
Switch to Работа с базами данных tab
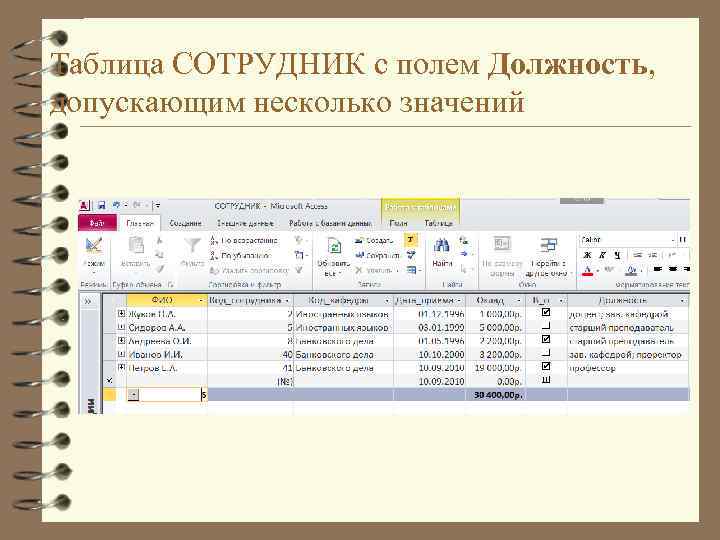coord(330,223)
